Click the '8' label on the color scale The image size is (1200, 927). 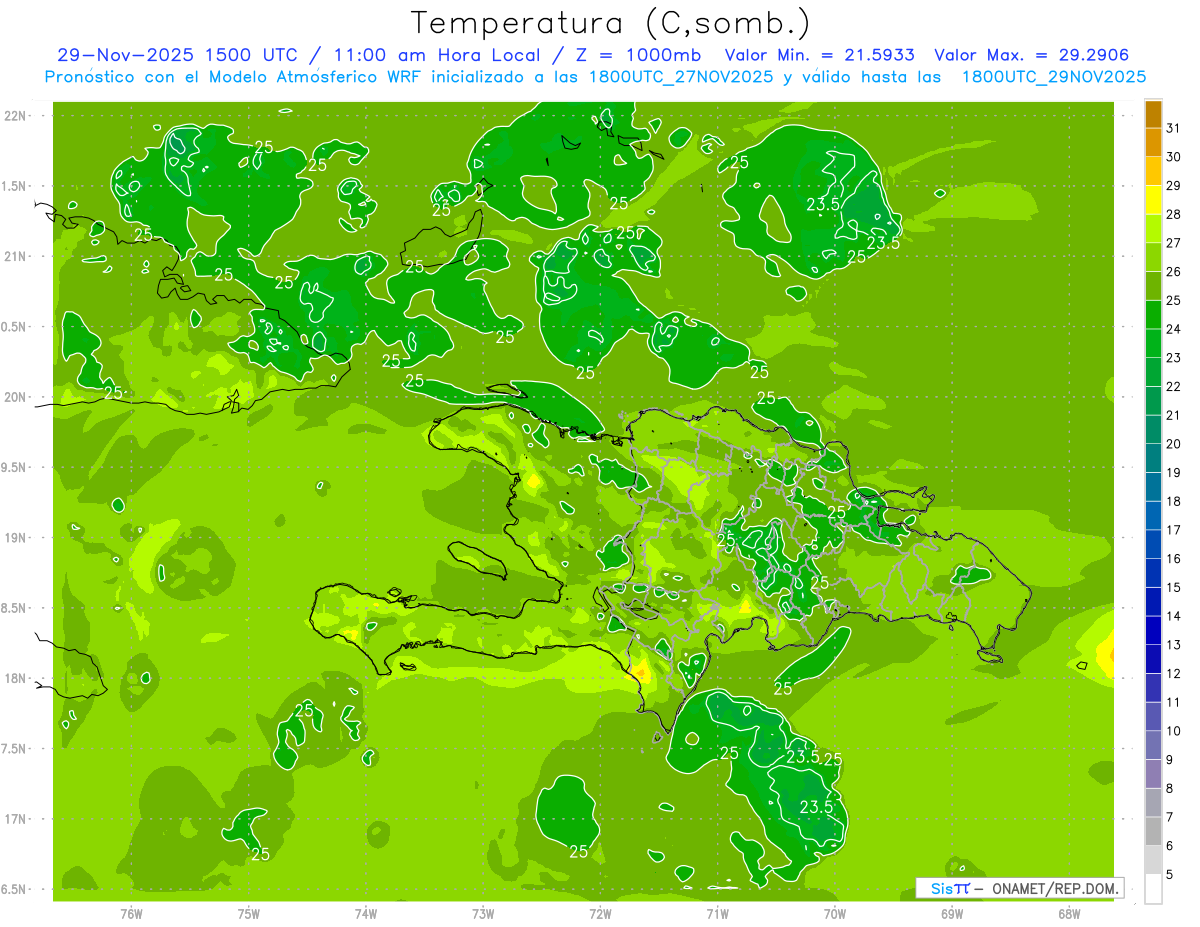click(1170, 788)
